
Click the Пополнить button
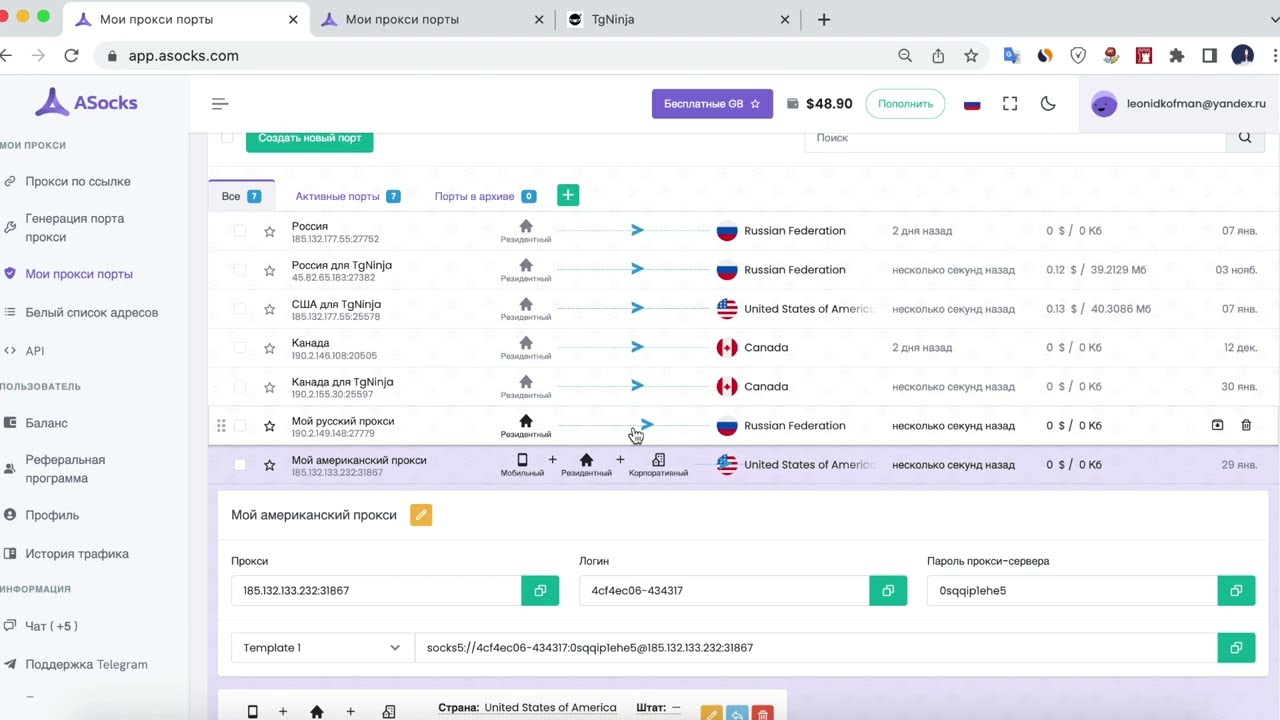905,104
